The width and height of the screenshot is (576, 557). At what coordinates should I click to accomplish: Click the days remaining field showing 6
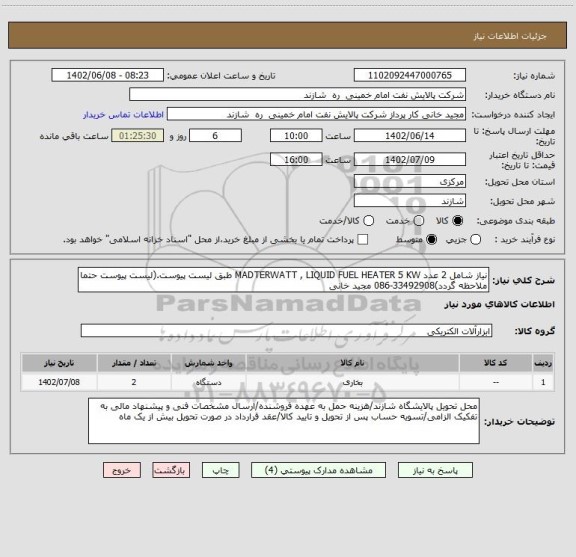pyautogui.click(x=215, y=136)
